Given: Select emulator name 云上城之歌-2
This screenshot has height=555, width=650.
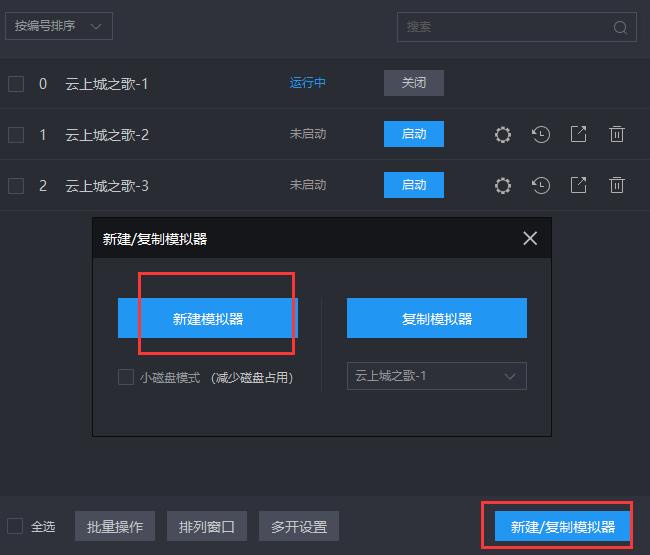Looking at the screenshot, I should 107,135.
